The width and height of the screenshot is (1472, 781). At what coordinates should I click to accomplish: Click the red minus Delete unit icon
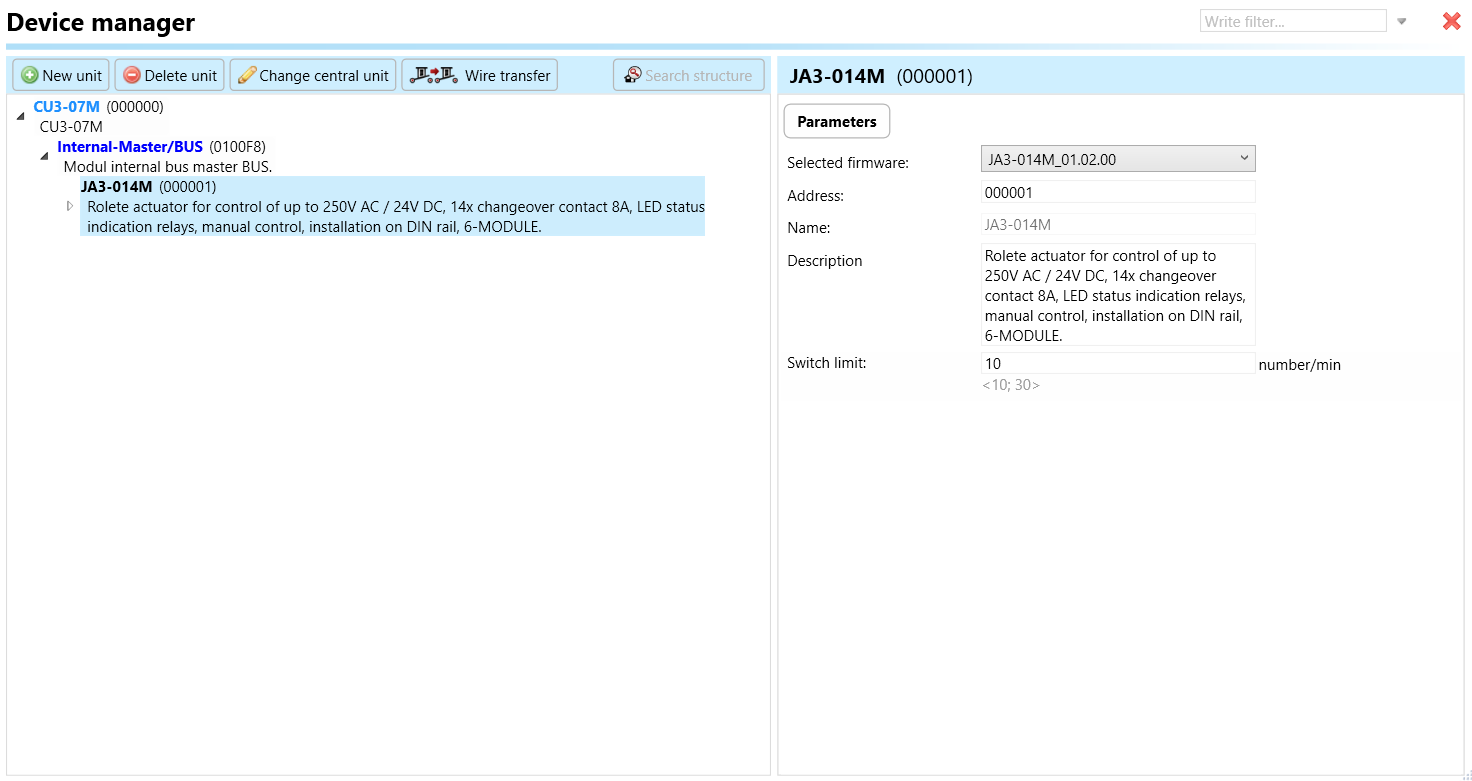(x=131, y=76)
